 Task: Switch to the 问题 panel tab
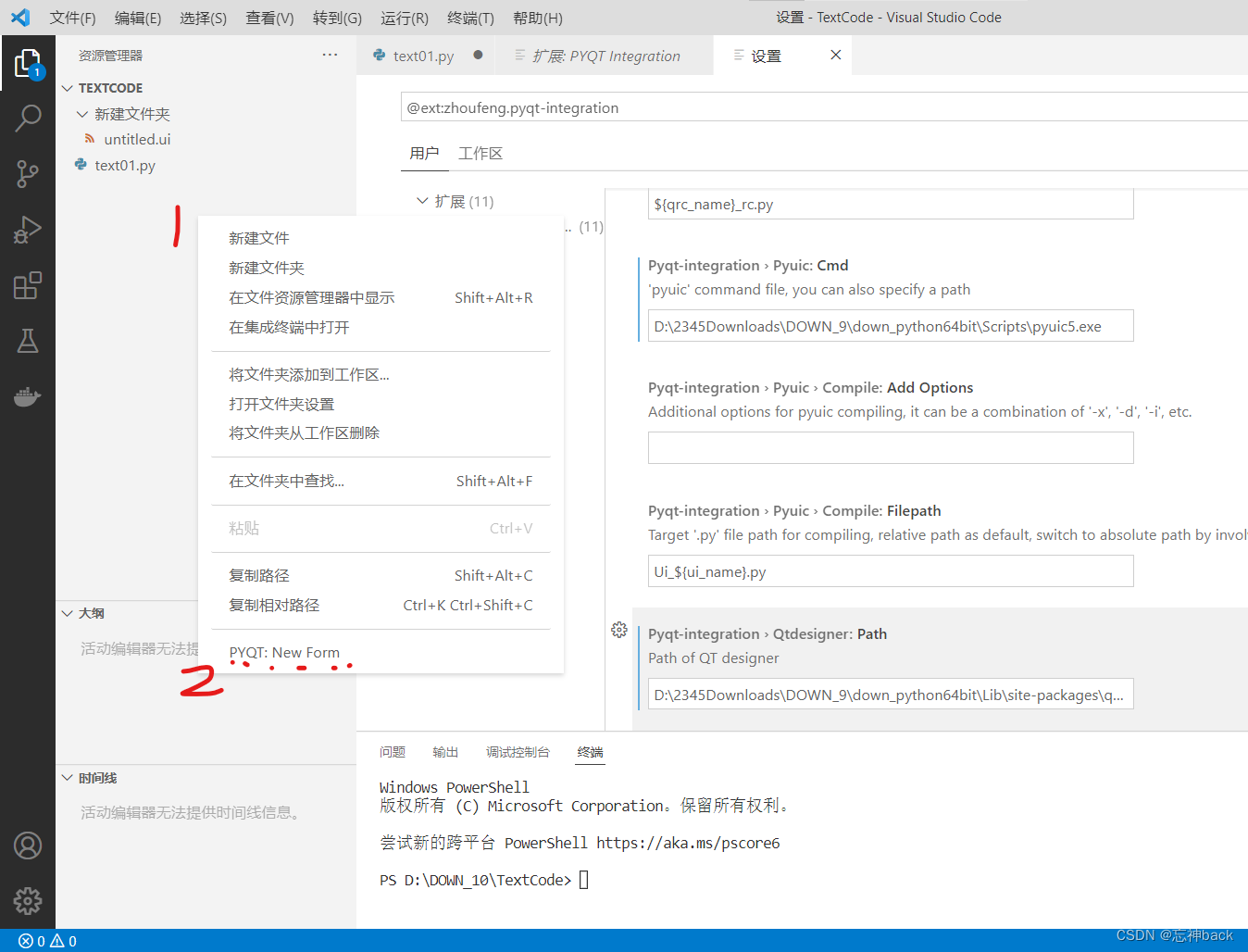(393, 752)
